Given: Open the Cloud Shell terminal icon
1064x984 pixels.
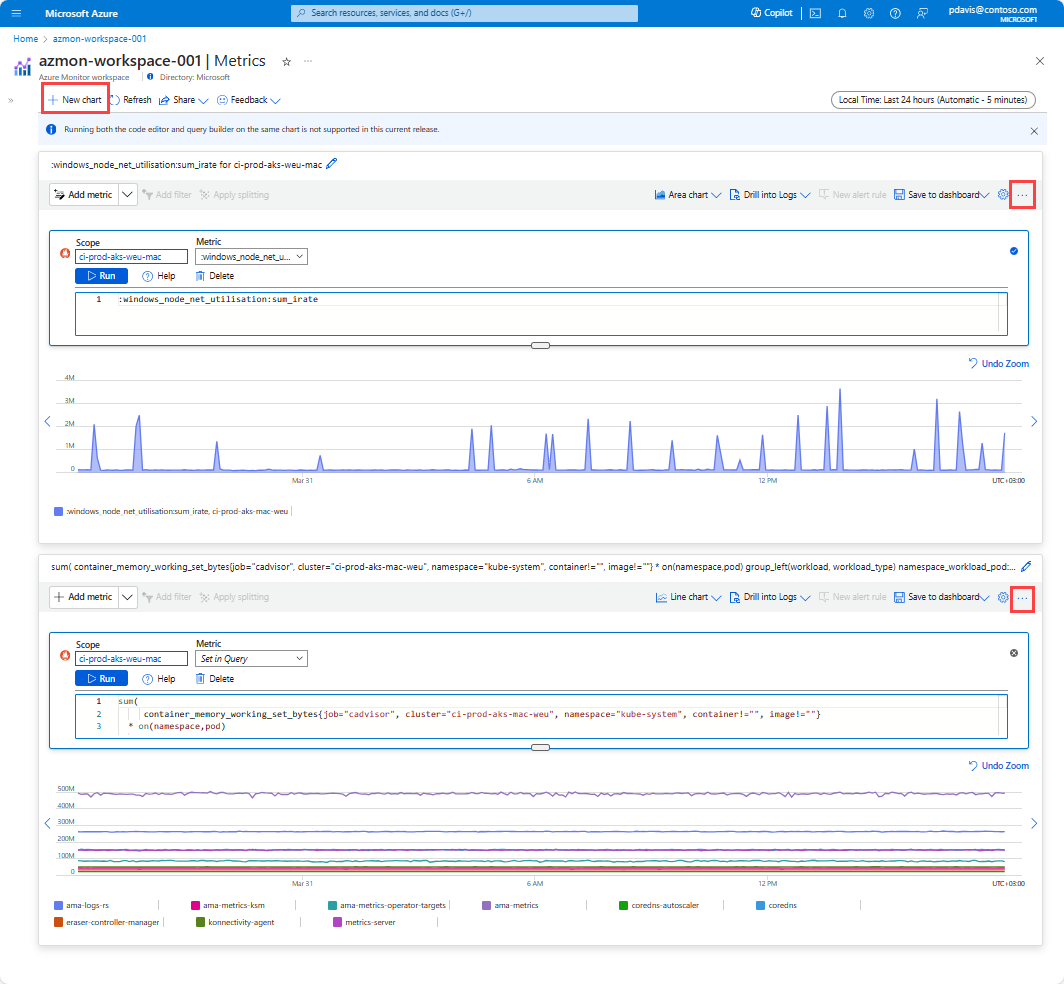Looking at the screenshot, I should tap(816, 13).
